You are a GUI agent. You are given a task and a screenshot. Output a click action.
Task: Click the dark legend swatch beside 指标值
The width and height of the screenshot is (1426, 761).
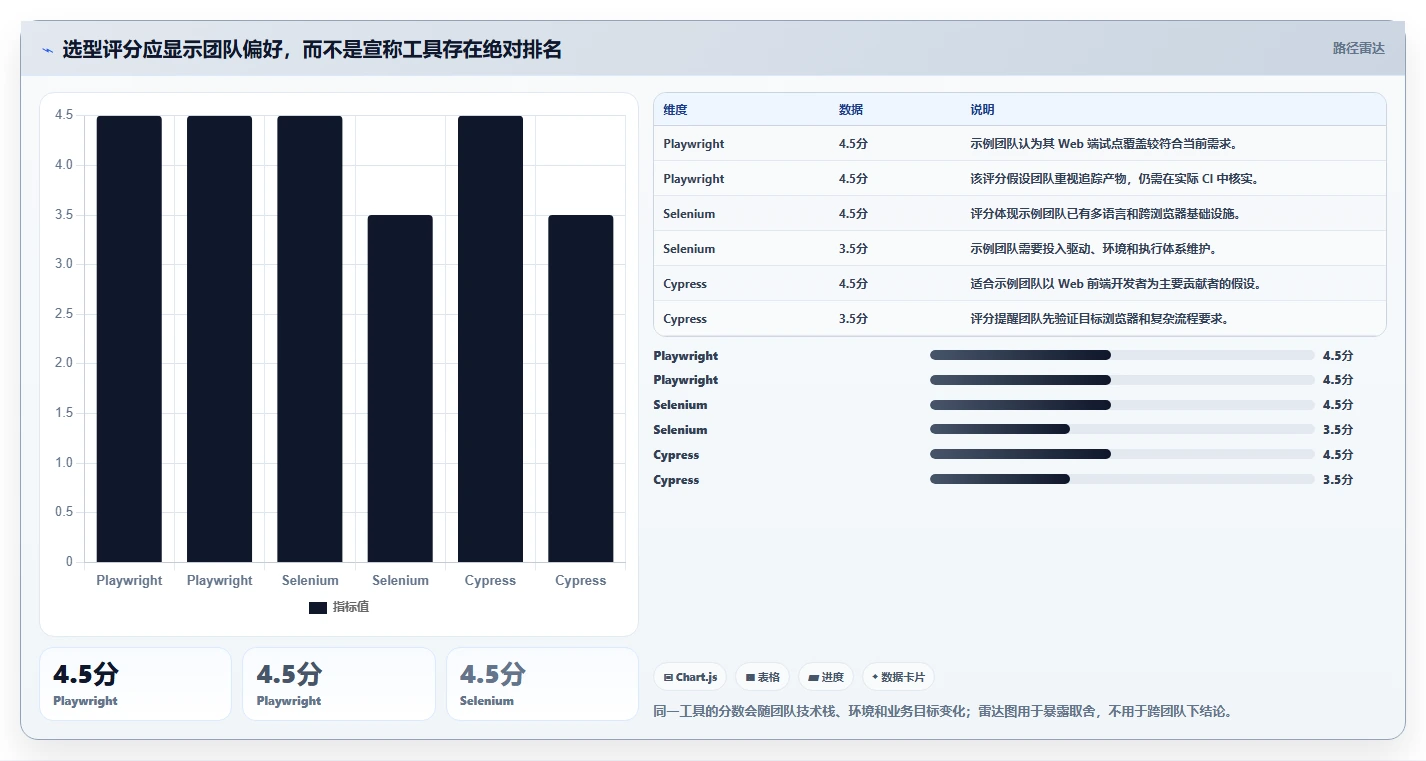click(318, 607)
